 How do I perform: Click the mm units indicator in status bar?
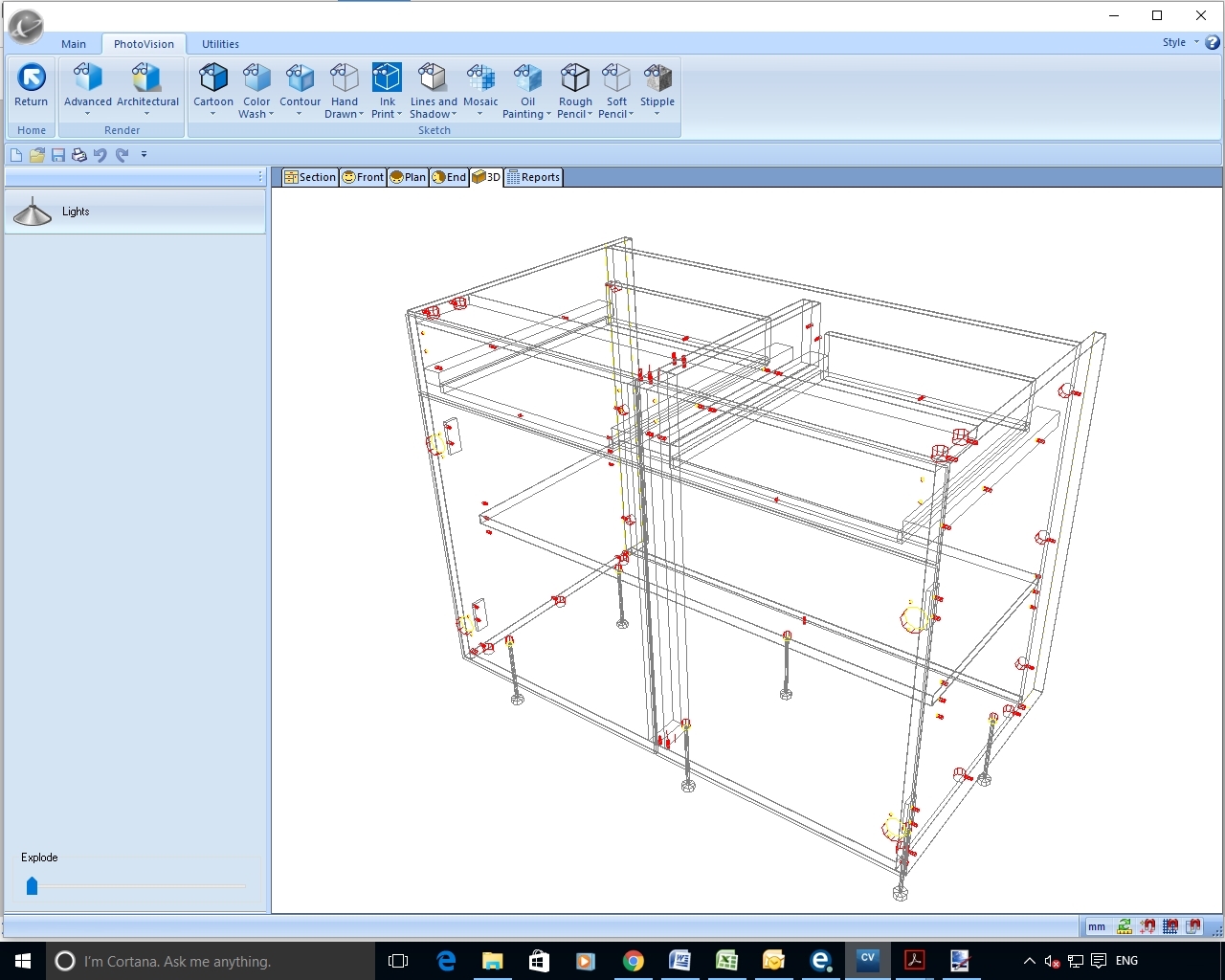[x=1097, y=926]
